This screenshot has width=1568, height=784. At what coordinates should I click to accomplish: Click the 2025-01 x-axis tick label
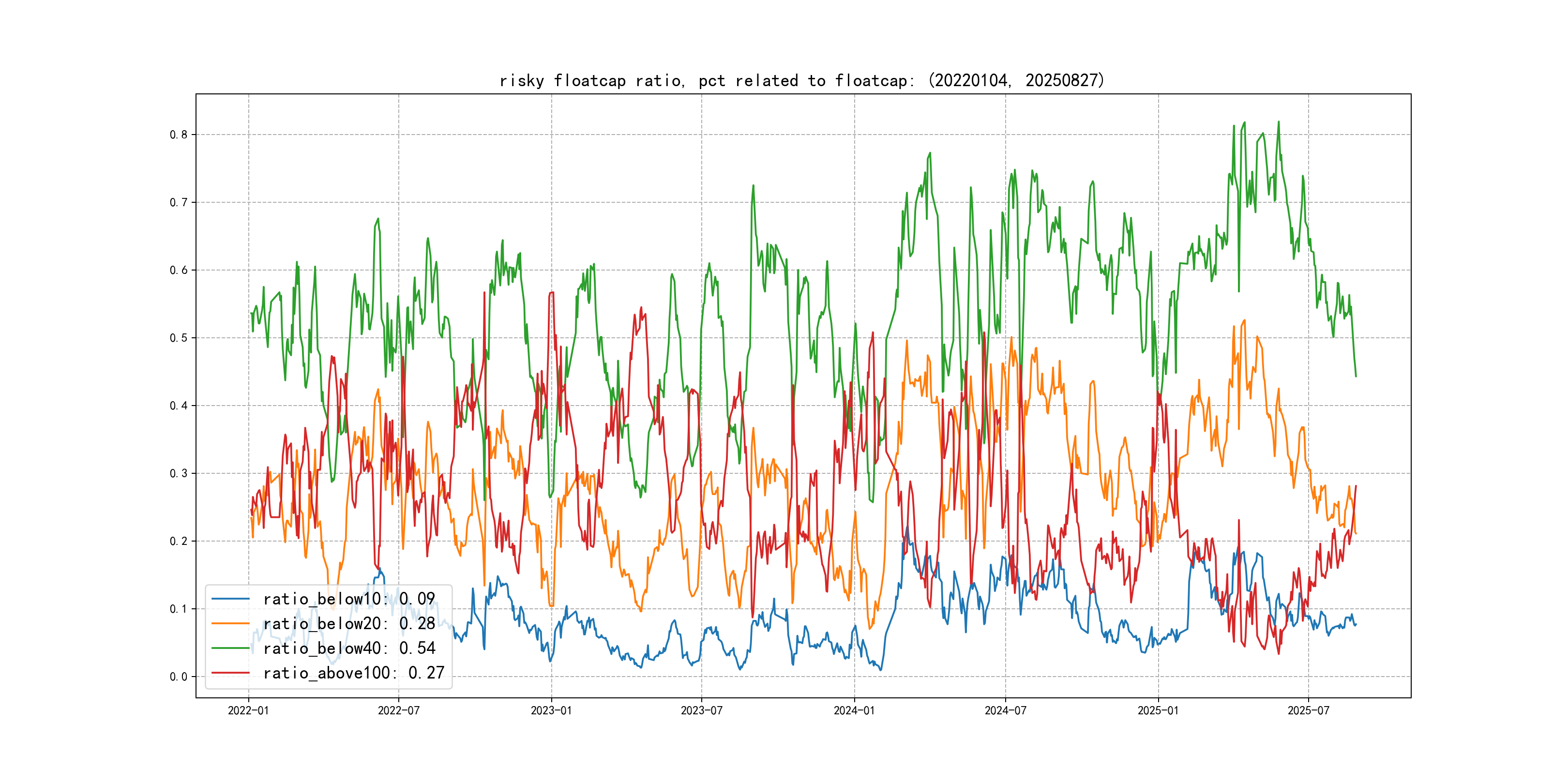pyautogui.click(x=1158, y=710)
